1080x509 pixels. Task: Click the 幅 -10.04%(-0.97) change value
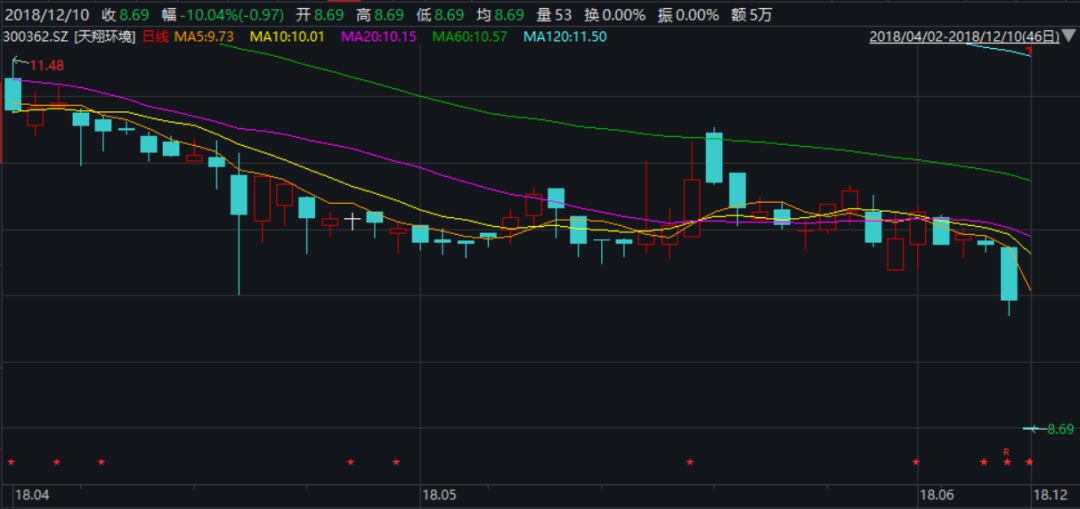tap(222, 14)
